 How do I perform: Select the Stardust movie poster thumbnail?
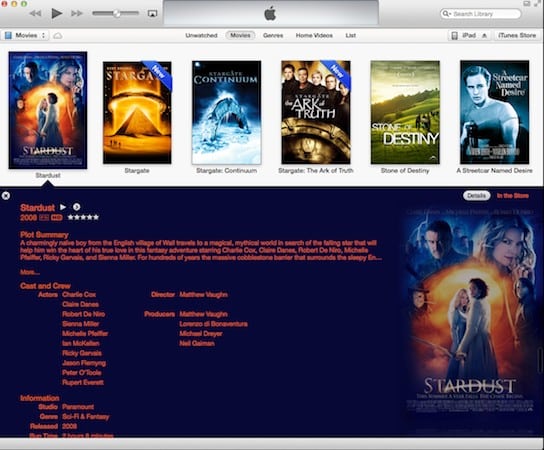tap(48, 110)
